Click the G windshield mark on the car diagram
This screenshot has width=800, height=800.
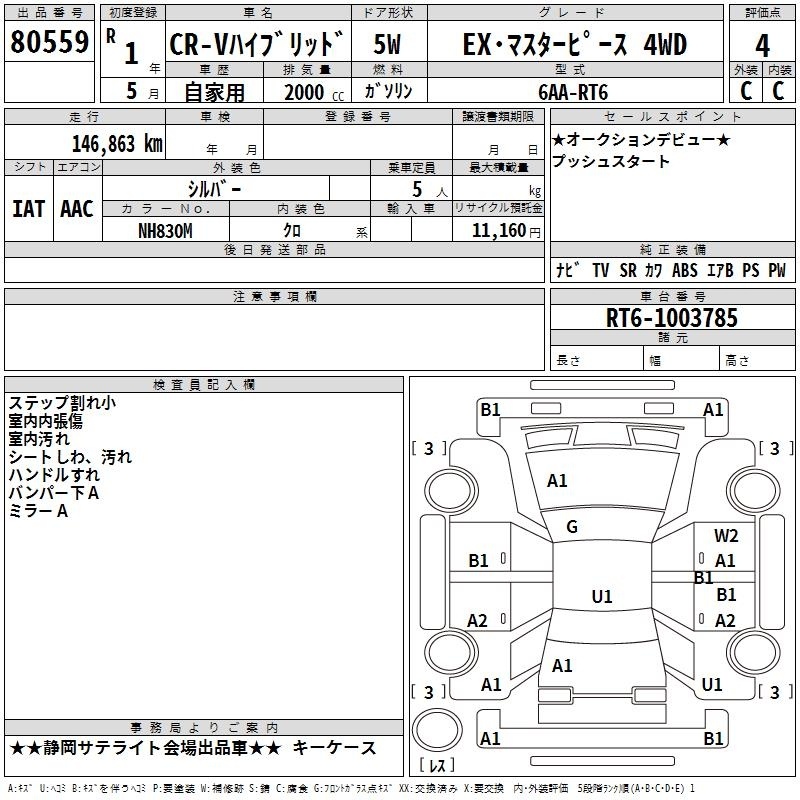point(572,527)
